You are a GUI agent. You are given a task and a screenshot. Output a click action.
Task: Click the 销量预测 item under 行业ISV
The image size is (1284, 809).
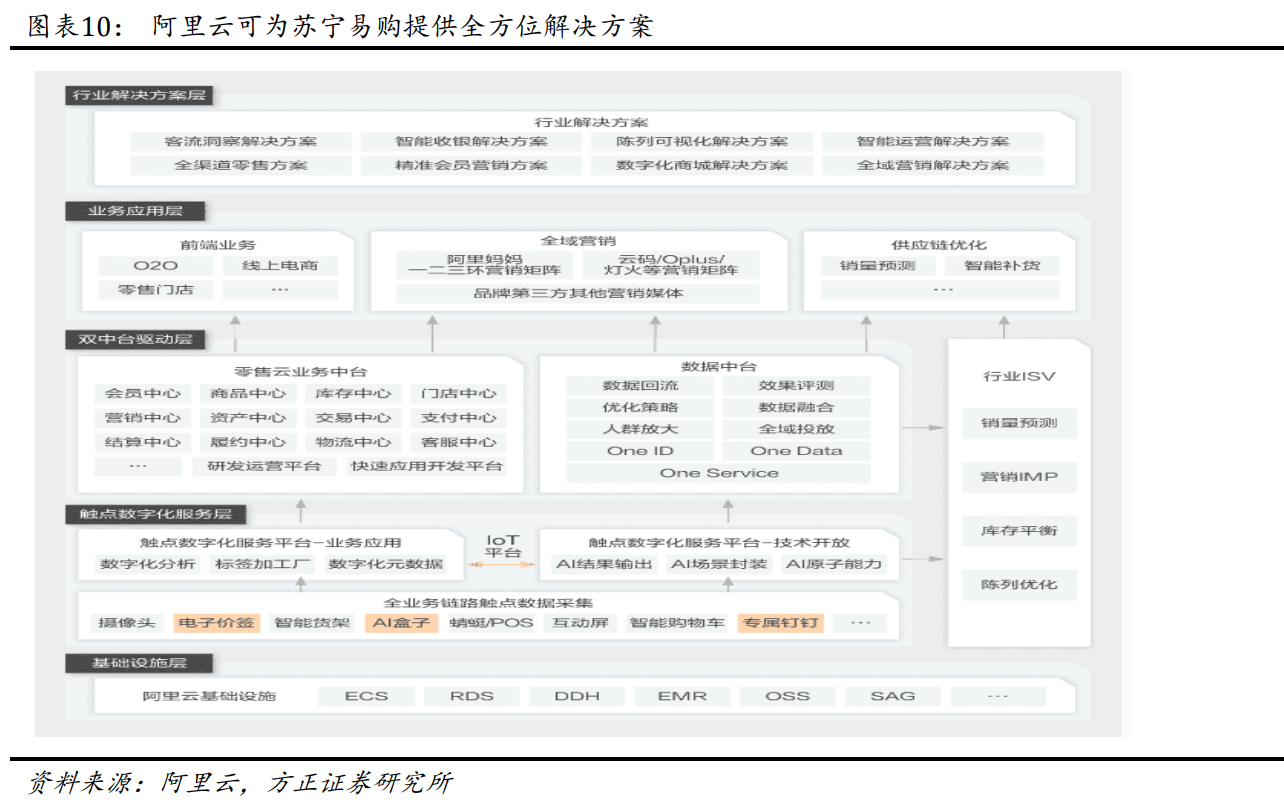point(1018,423)
